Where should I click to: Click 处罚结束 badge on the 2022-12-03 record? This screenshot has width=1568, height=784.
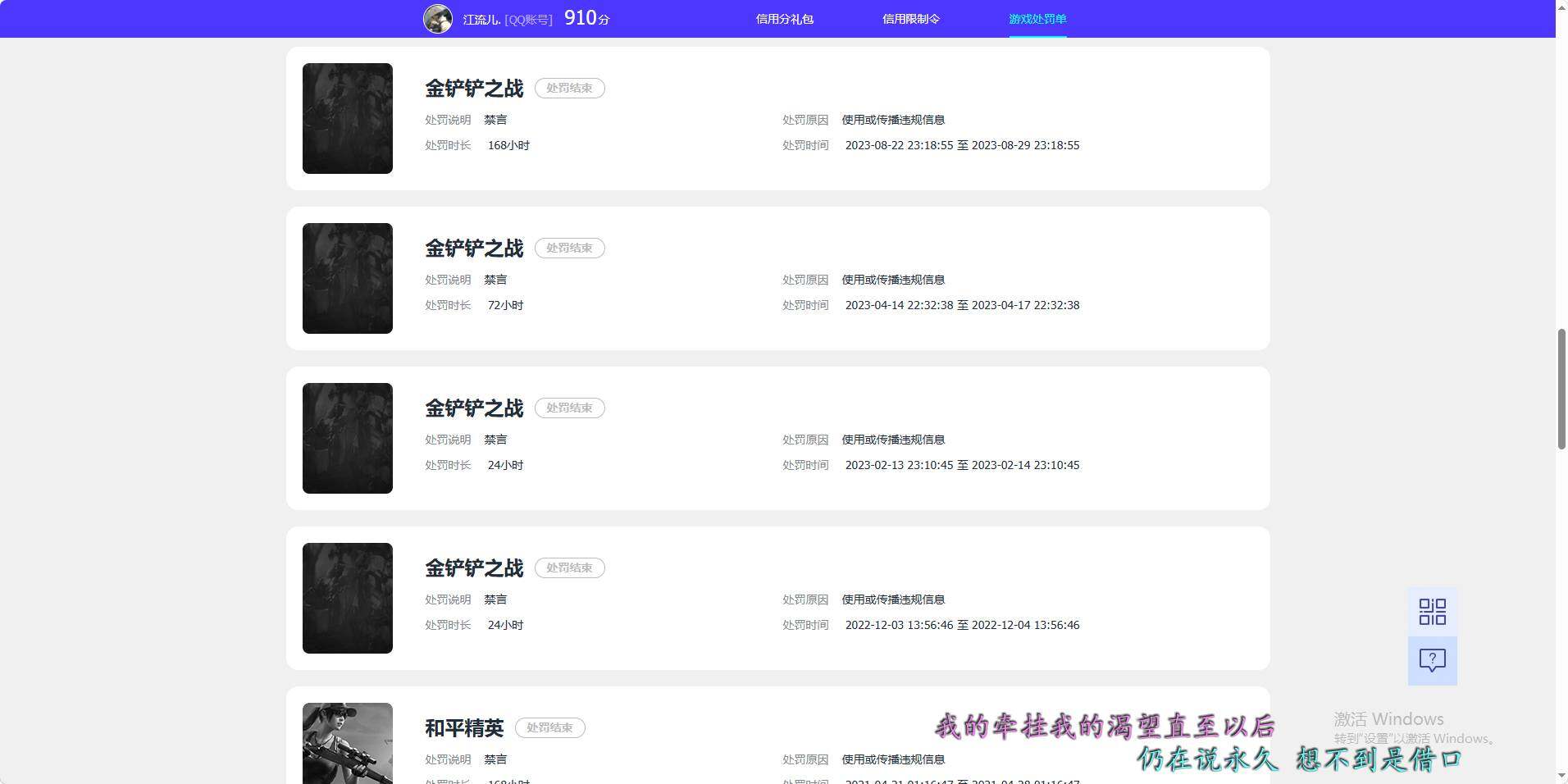point(570,567)
